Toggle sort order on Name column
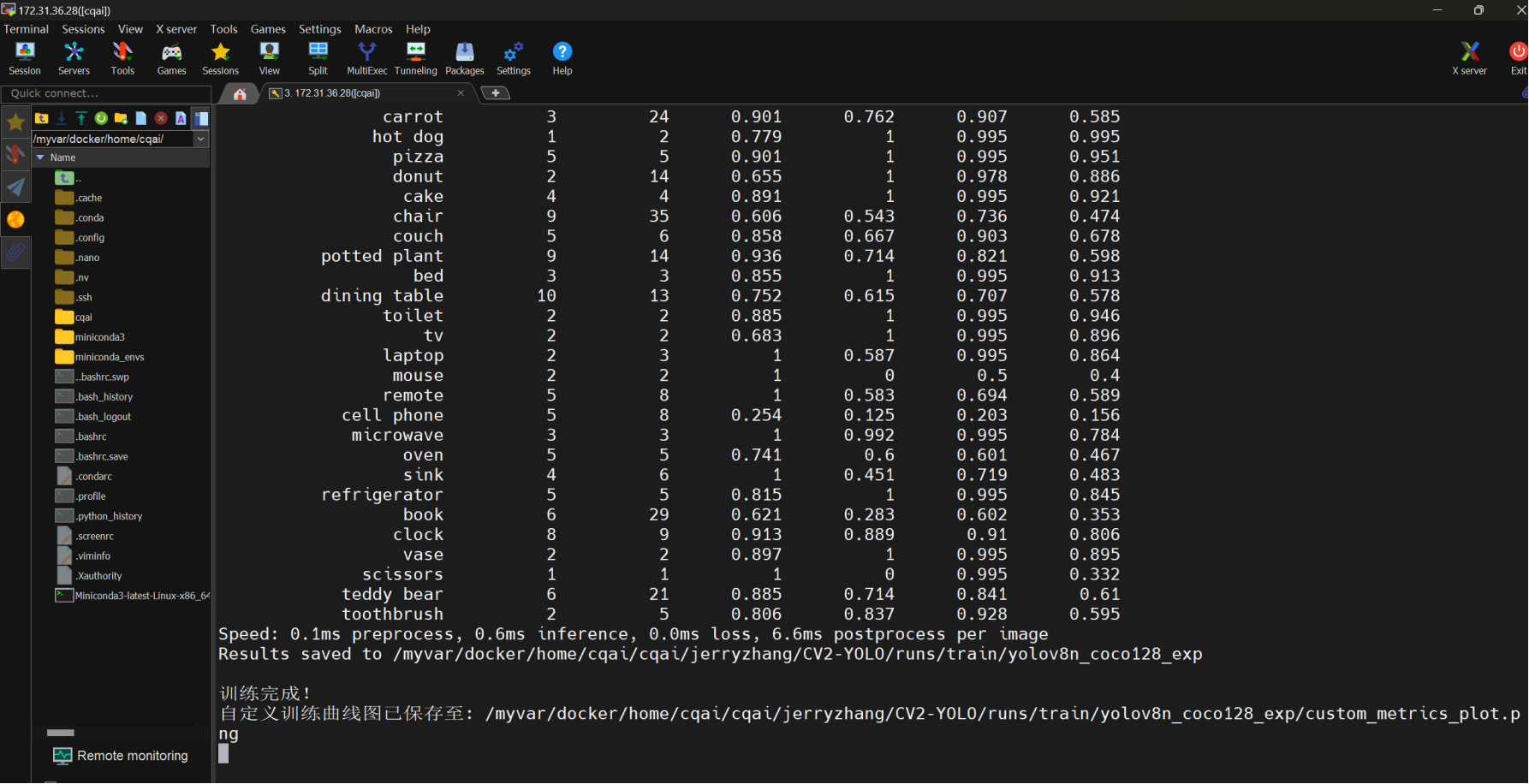Viewport: 1529px width, 784px height. point(62,157)
